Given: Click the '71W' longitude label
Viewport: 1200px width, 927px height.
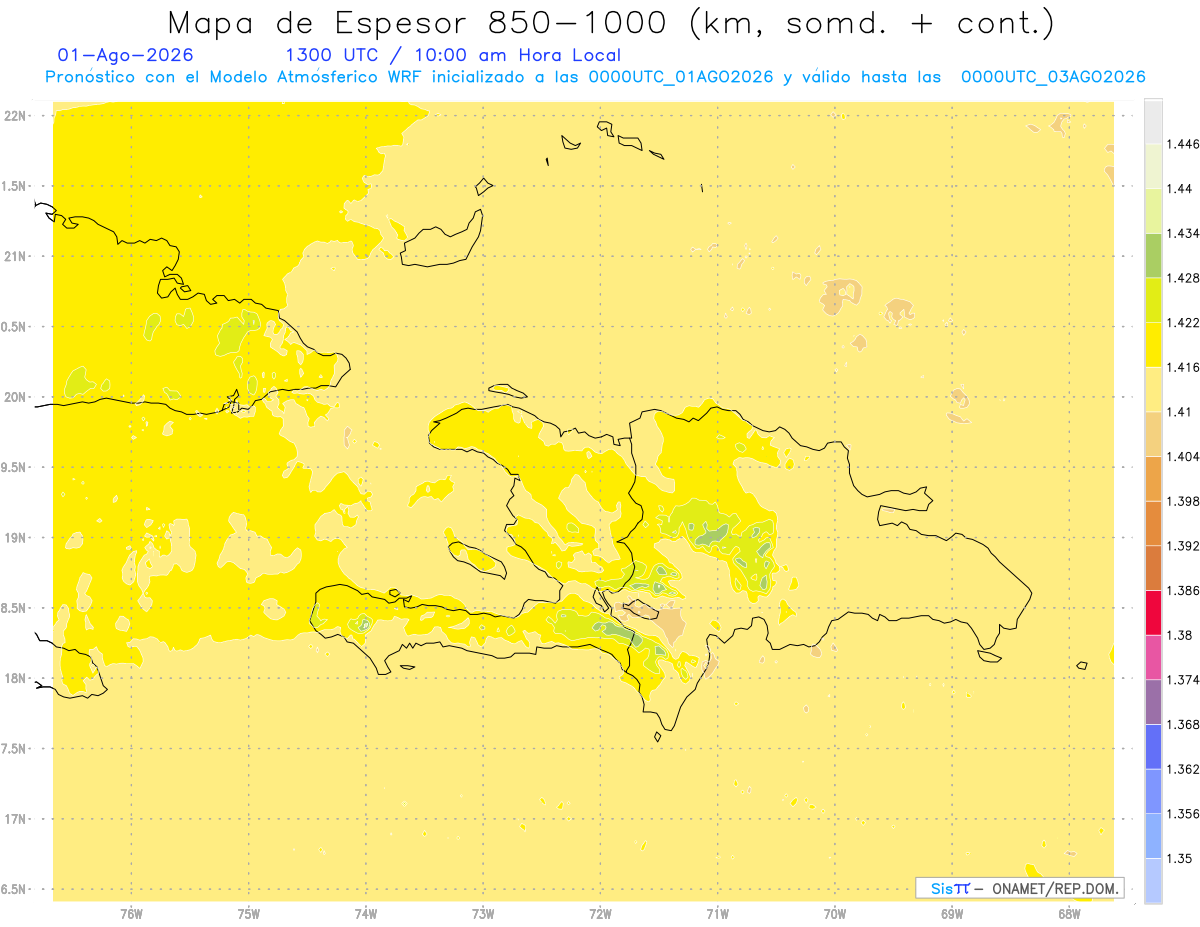Looking at the screenshot, I should click(x=717, y=914).
